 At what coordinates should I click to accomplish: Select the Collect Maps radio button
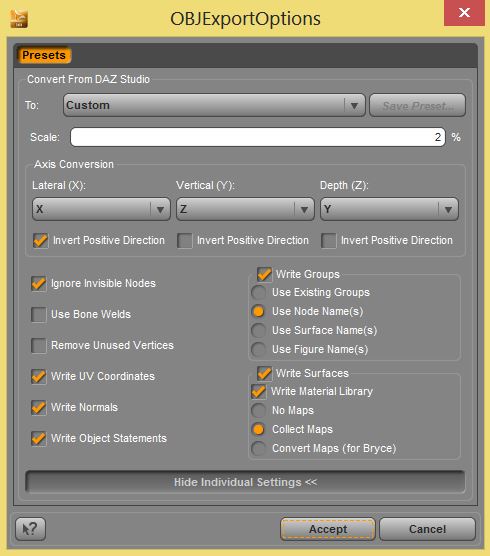click(x=258, y=429)
